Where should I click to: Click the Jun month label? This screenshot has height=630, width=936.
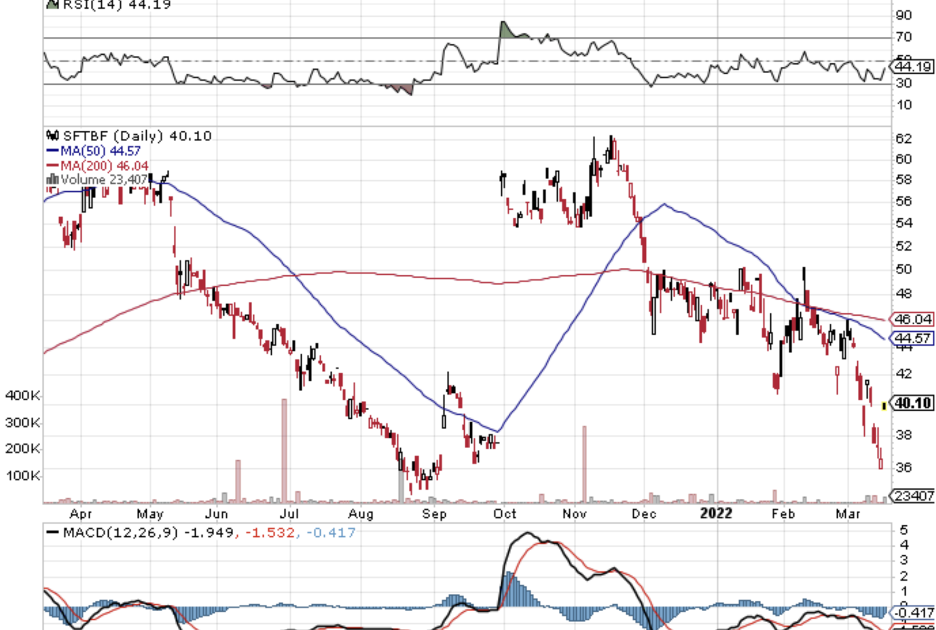point(216,514)
